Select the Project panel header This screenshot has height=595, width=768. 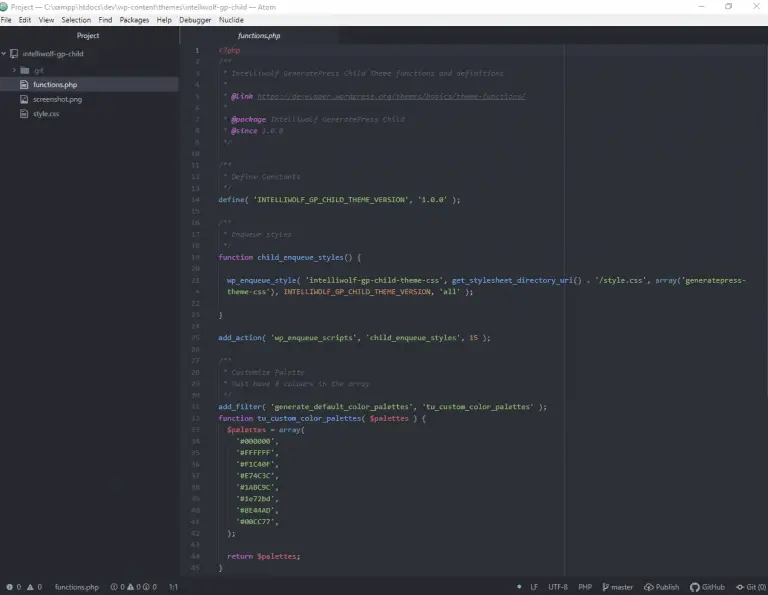(88, 36)
